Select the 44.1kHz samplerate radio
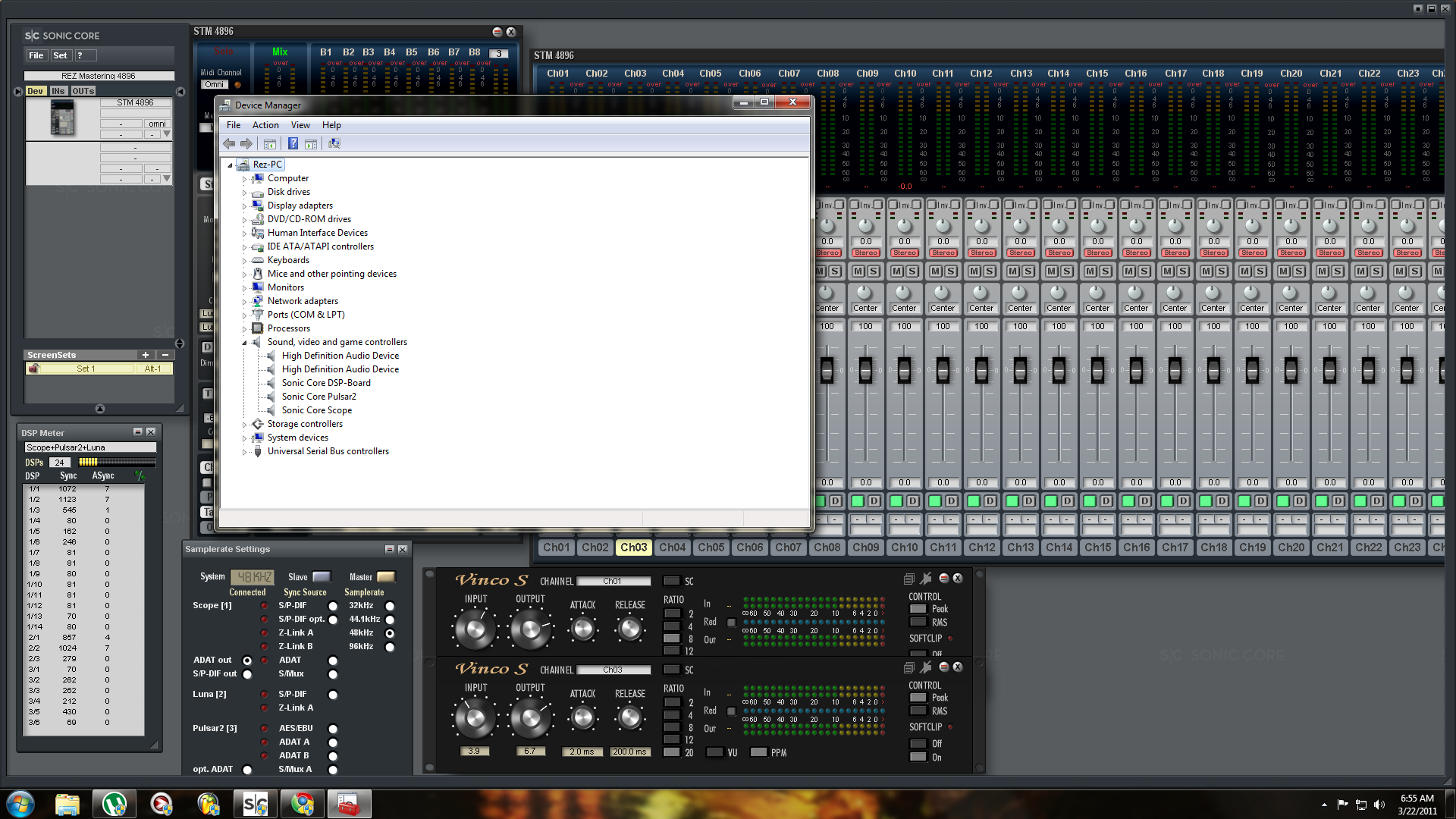Viewport: 1456px width, 819px height. [x=390, y=620]
